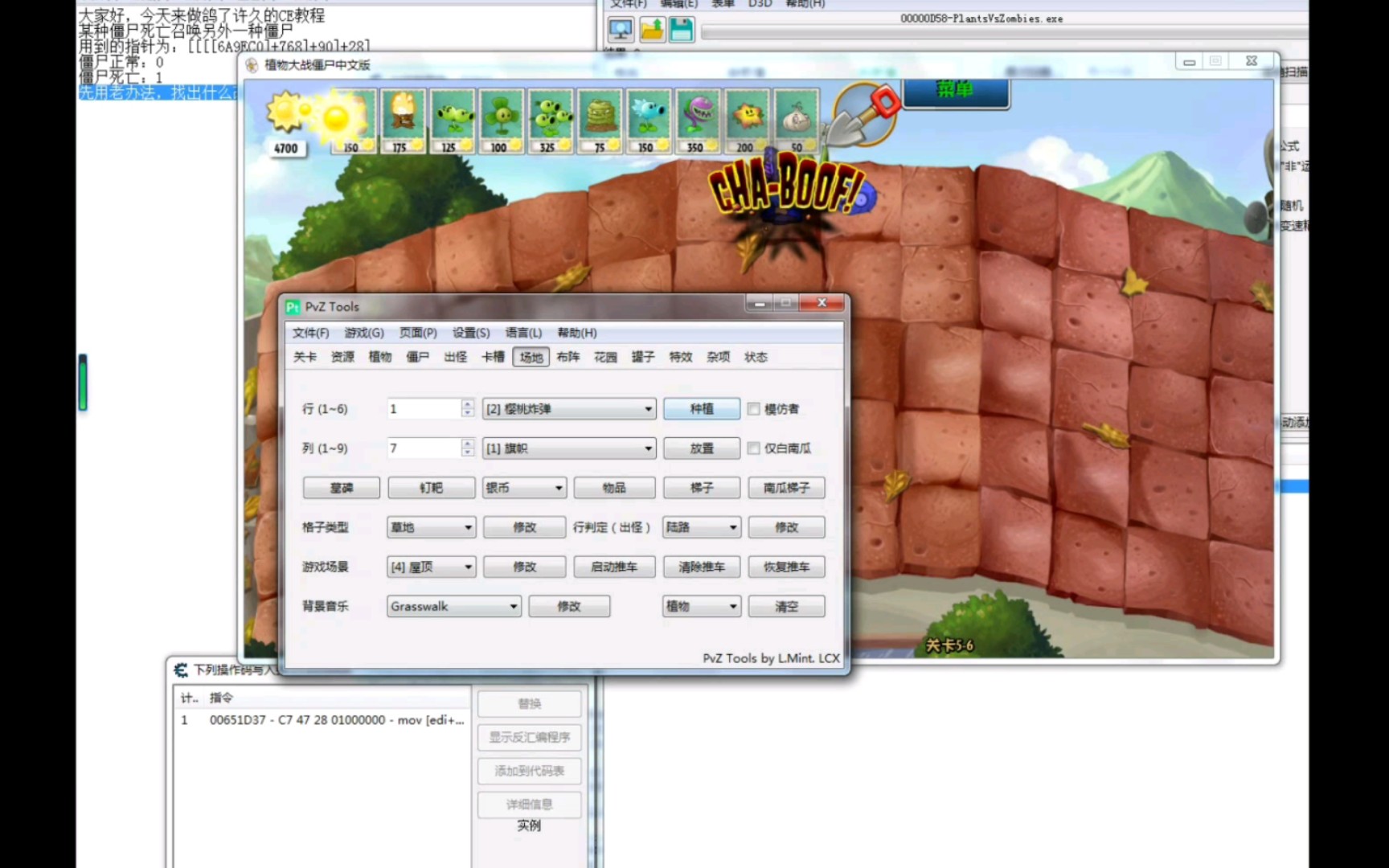Enable the 仅白南瓜 checkbox
The width and height of the screenshot is (1389, 868).
point(753,448)
